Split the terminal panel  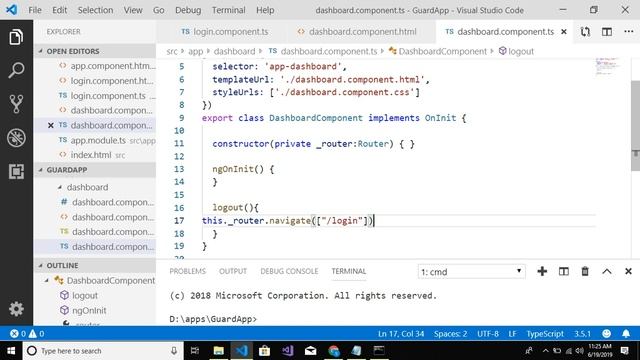pos(564,271)
